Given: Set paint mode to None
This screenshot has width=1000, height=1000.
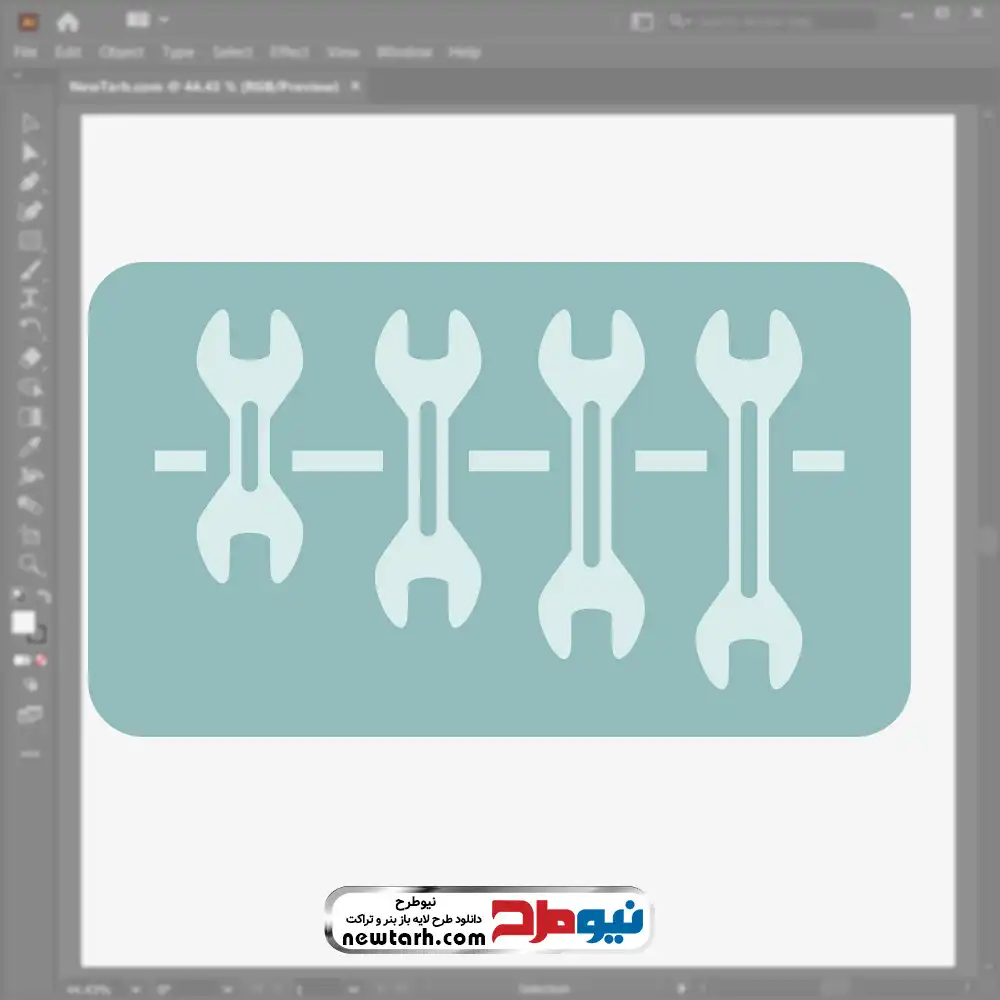Looking at the screenshot, I should tap(42, 661).
